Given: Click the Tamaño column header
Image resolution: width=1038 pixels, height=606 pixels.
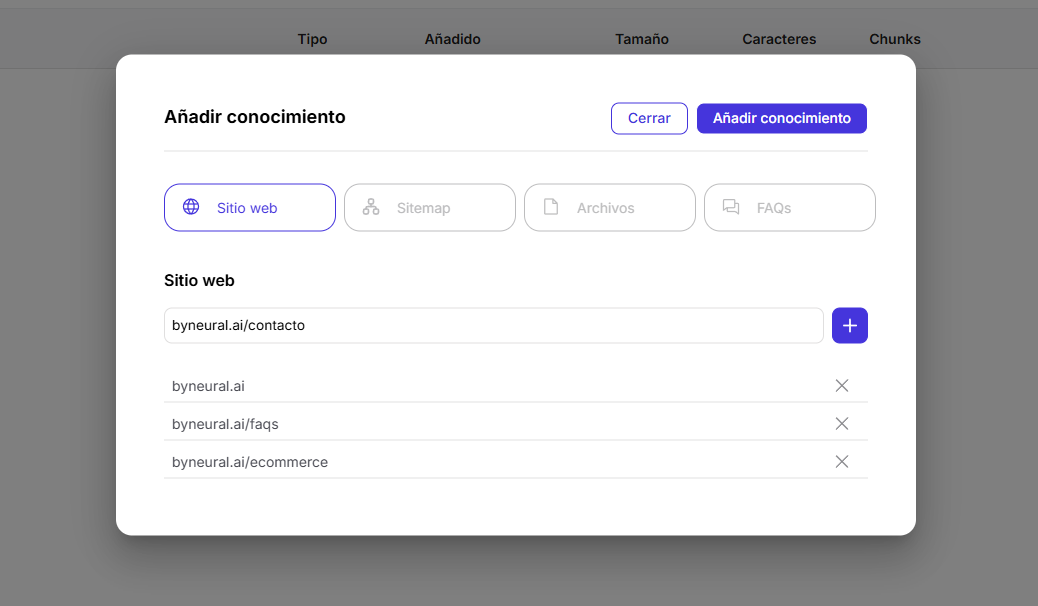Looking at the screenshot, I should coord(641,39).
